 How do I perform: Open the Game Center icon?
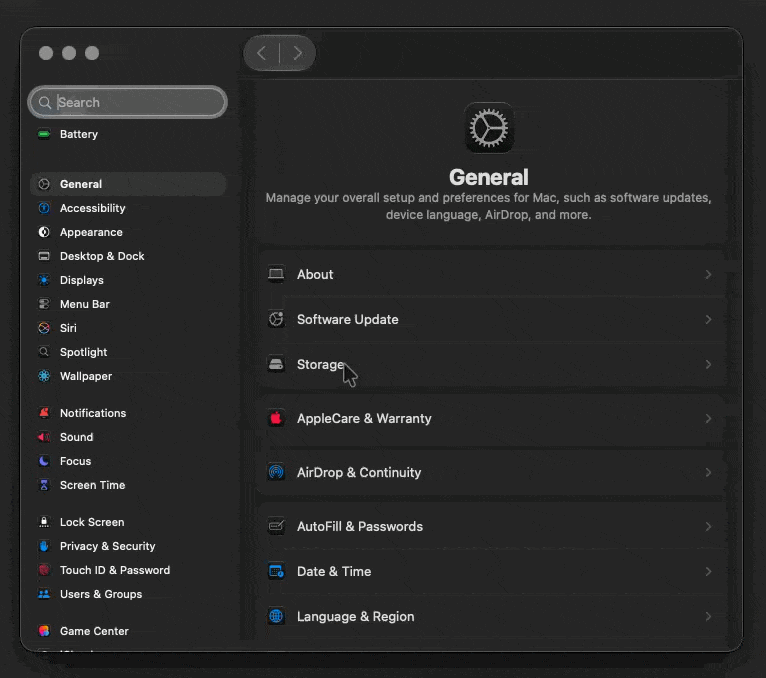coord(44,631)
